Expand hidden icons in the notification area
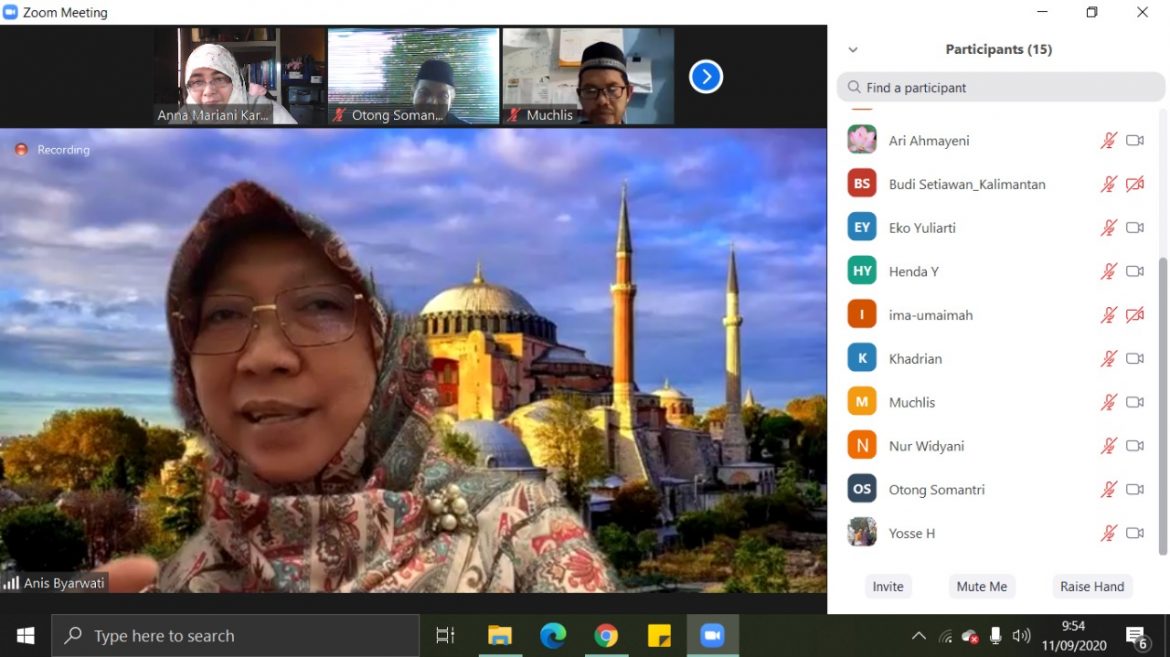Image resolution: width=1170 pixels, height=657 pixels. coord(918,635)
